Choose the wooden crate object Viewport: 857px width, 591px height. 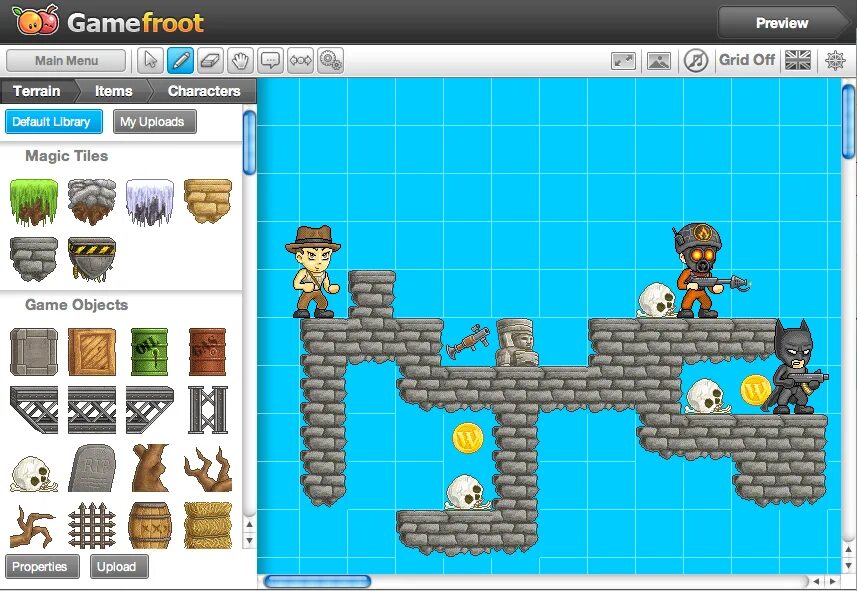coord(92,352)
